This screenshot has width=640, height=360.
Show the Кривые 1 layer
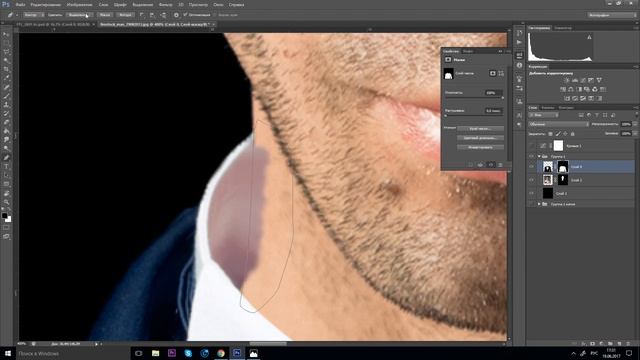531,146
